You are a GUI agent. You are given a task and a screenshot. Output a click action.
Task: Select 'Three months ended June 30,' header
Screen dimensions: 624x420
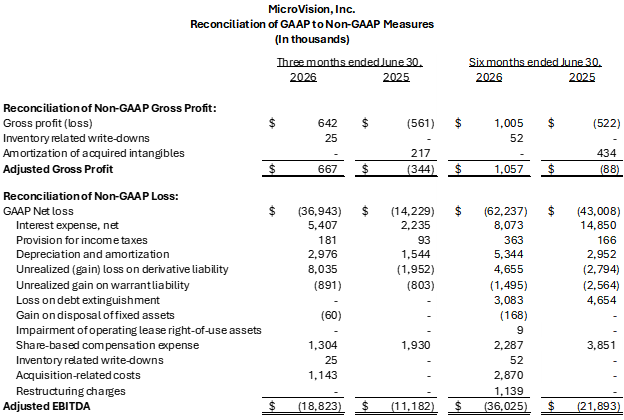coord(349,62)
